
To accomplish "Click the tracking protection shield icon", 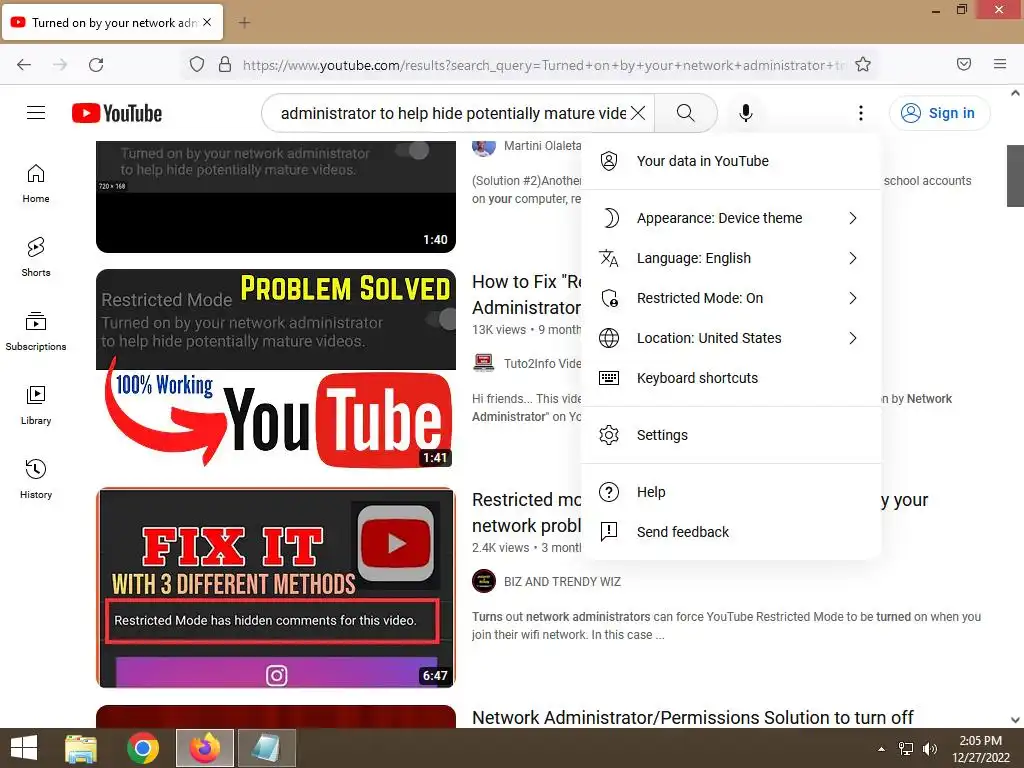I will tap(197, 65).
